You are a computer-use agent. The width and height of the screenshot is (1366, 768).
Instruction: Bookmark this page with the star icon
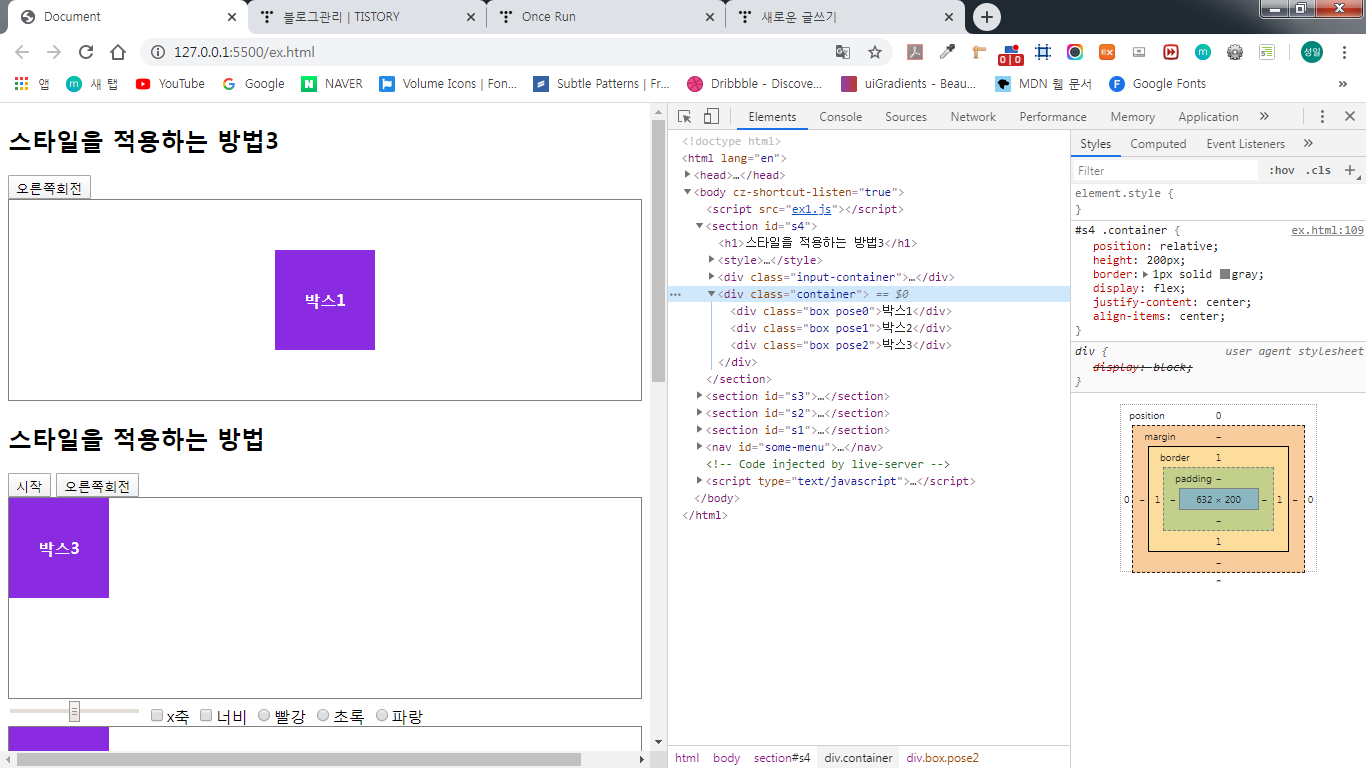point(874,52)
